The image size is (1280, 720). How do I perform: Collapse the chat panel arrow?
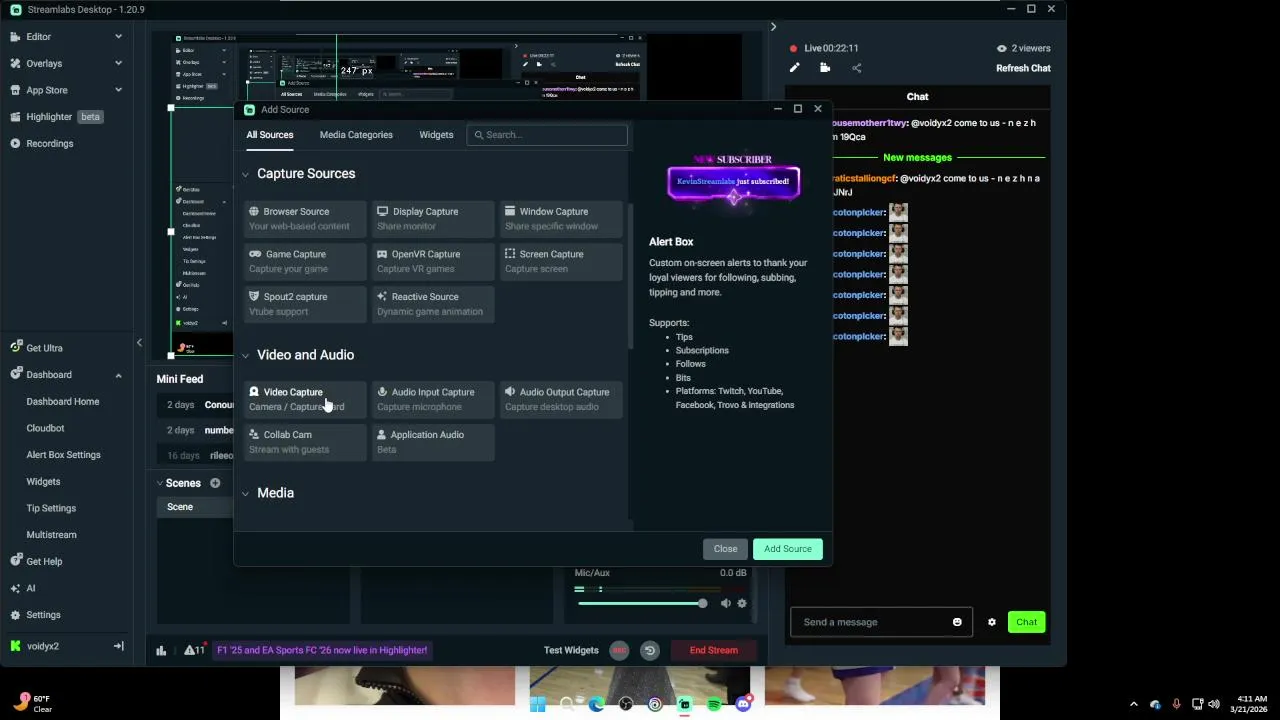click(x=773, y=27)
